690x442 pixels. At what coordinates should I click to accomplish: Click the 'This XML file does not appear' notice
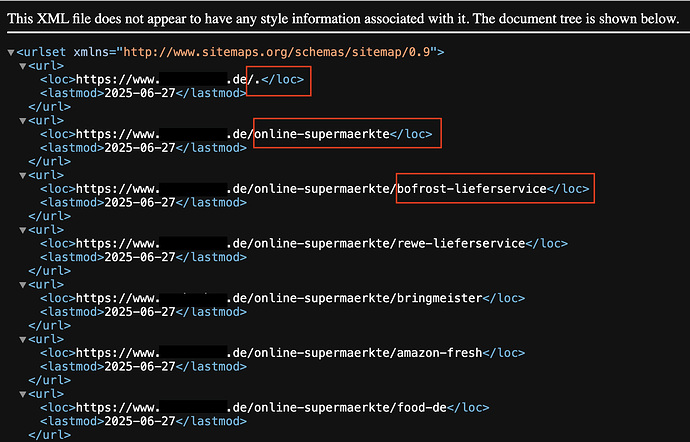click(343, 18)
